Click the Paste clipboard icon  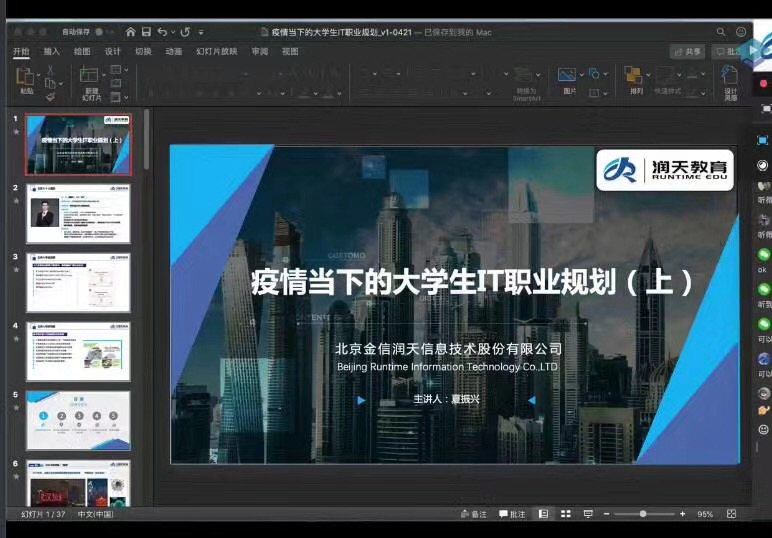pyautogui.click(x=26, y=76)
